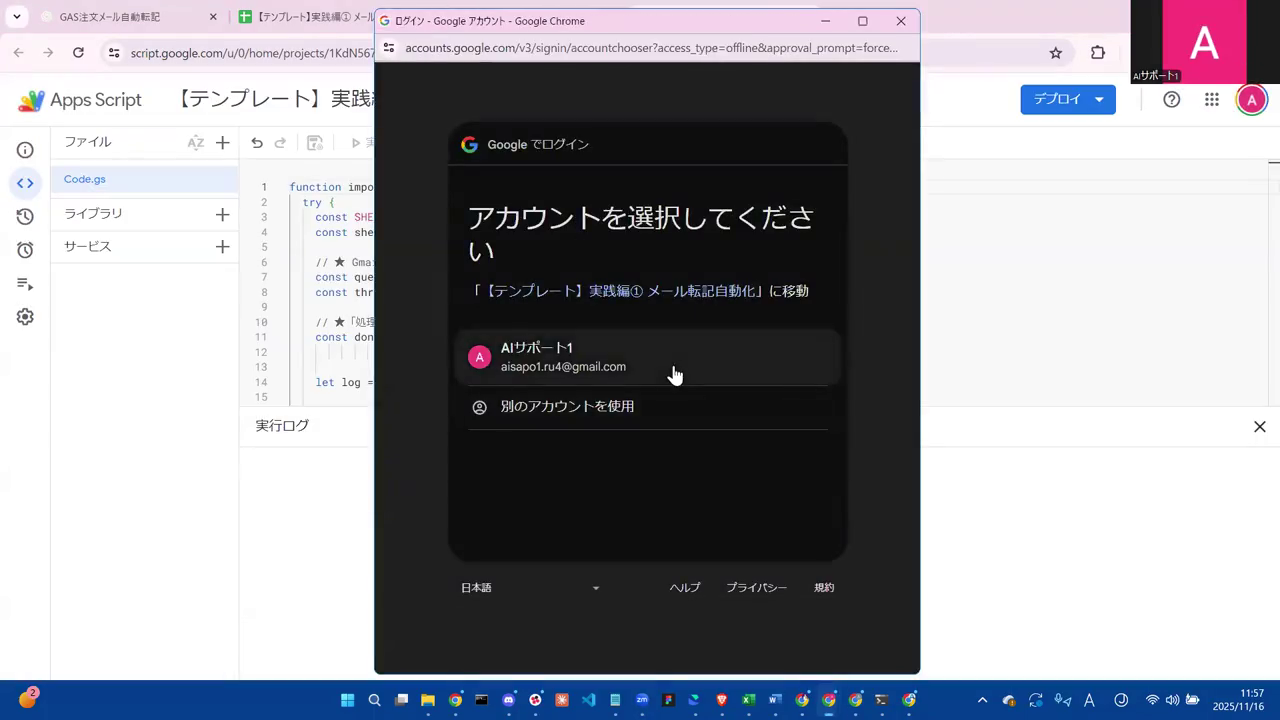1280x720 pixels.
Task: Run the script with the play icon
Action: [x=356, y=142]
